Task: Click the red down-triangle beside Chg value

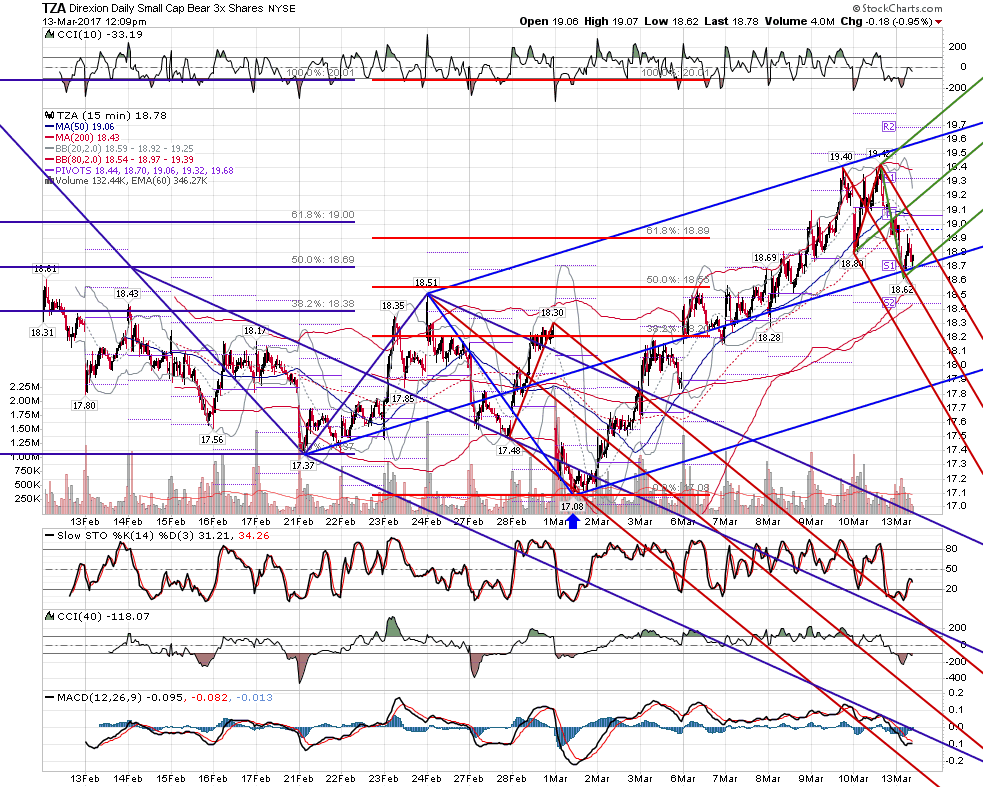Action: pyautogui.click(x=939, y=22)
